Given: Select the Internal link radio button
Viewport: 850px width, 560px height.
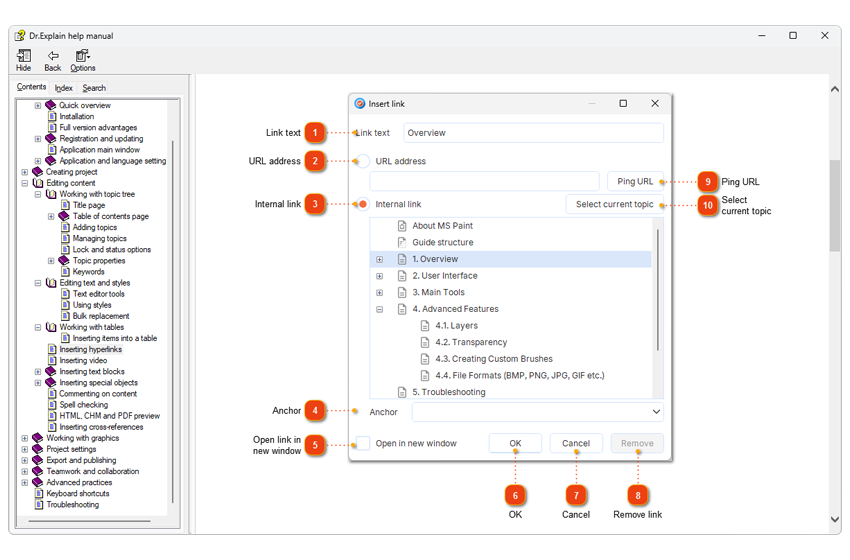Looking at the screenshot, I should pyautogui.click(x=363, y=204).
